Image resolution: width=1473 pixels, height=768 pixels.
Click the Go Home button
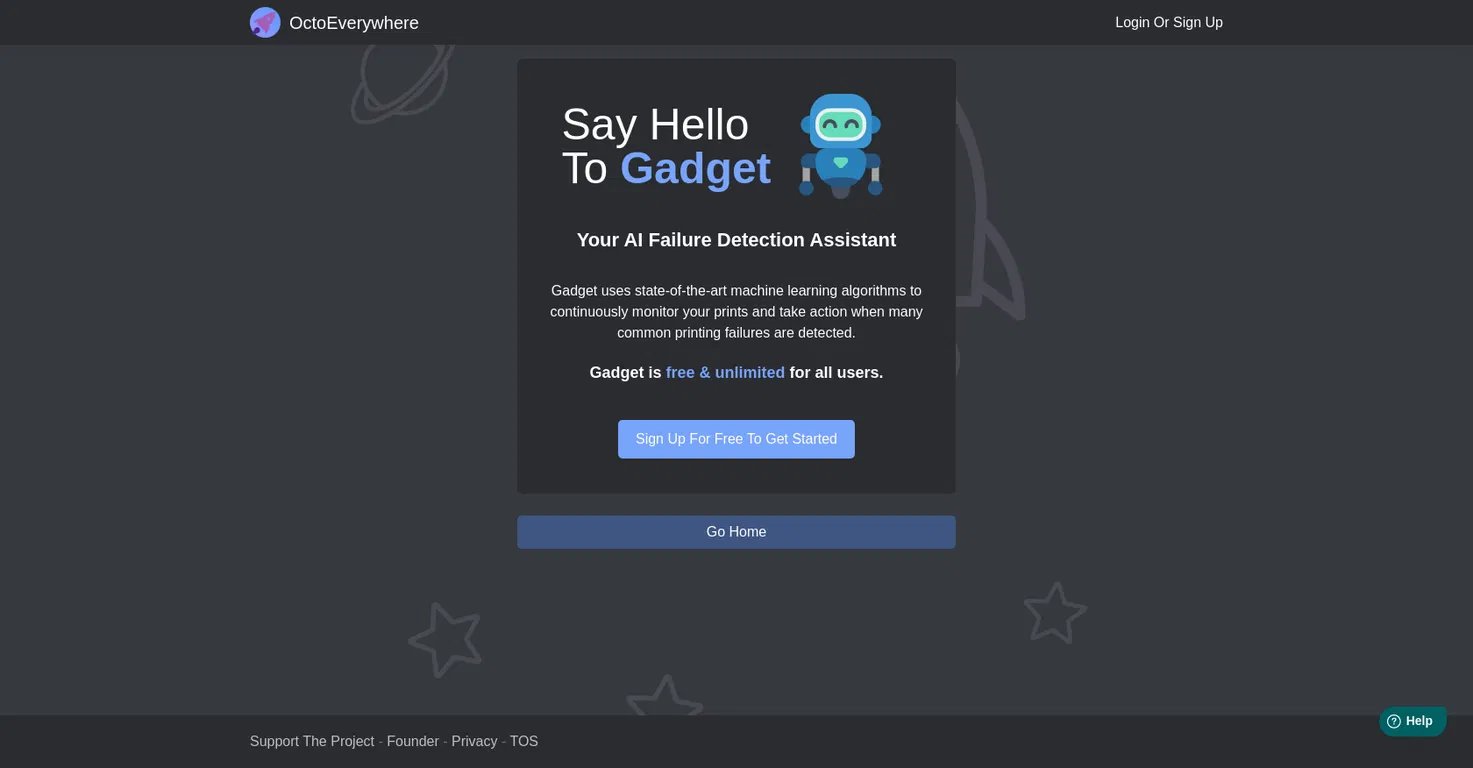(736, 532)
